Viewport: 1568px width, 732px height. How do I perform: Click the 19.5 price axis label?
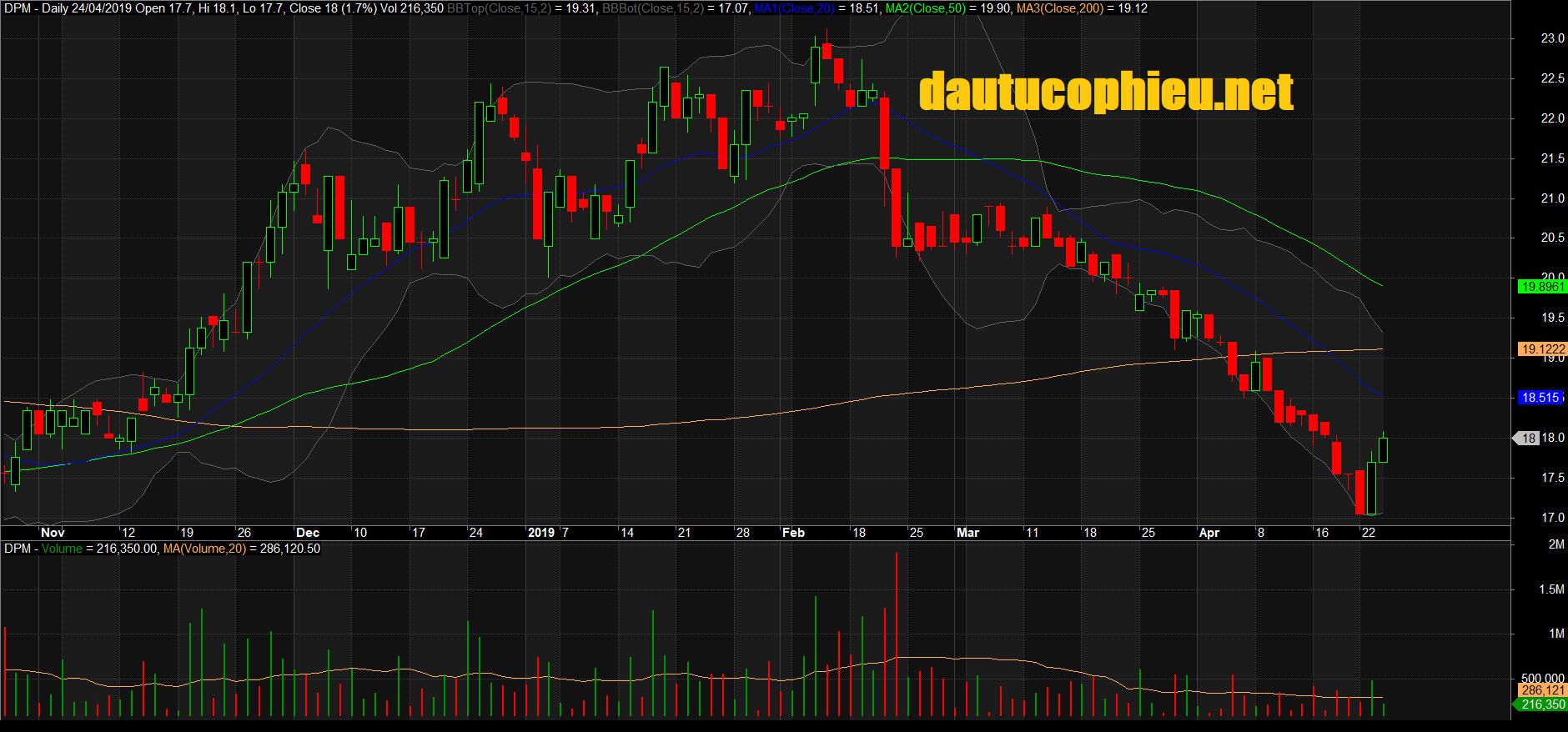(1552, 318)
